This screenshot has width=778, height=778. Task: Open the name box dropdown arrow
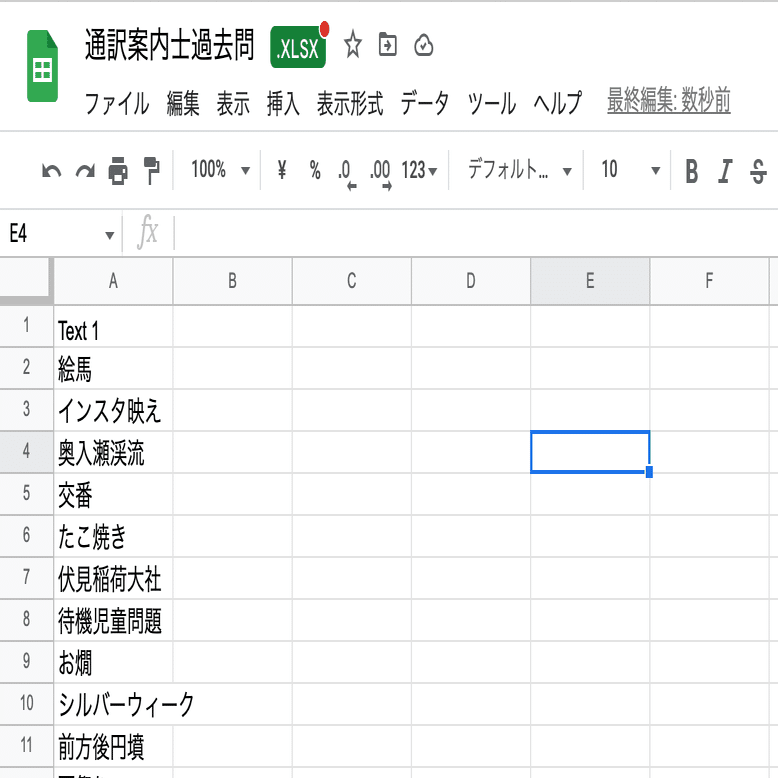pos(110,235)
